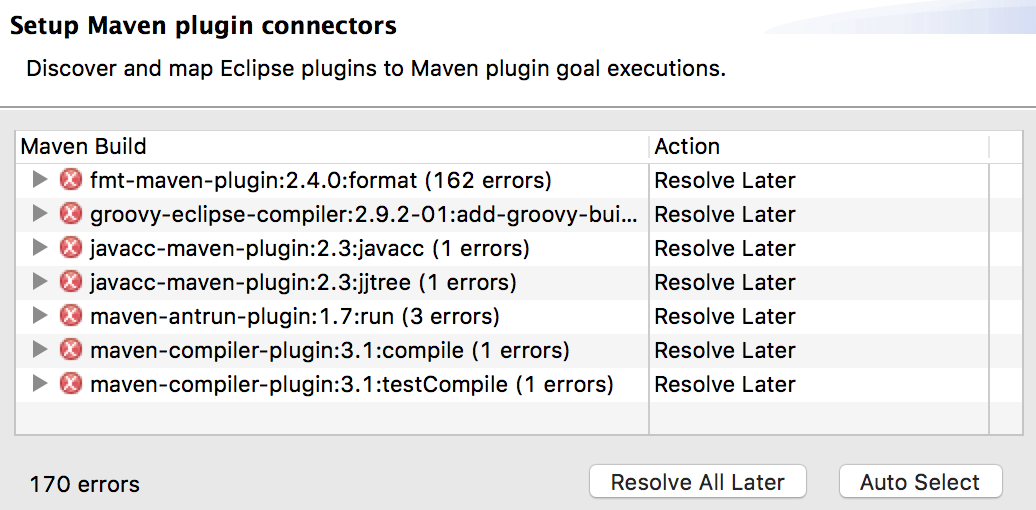
Task: Expand the groovy-eclipse-compiler tree entry
Action: pyautogui.click(x=40, y=214)
